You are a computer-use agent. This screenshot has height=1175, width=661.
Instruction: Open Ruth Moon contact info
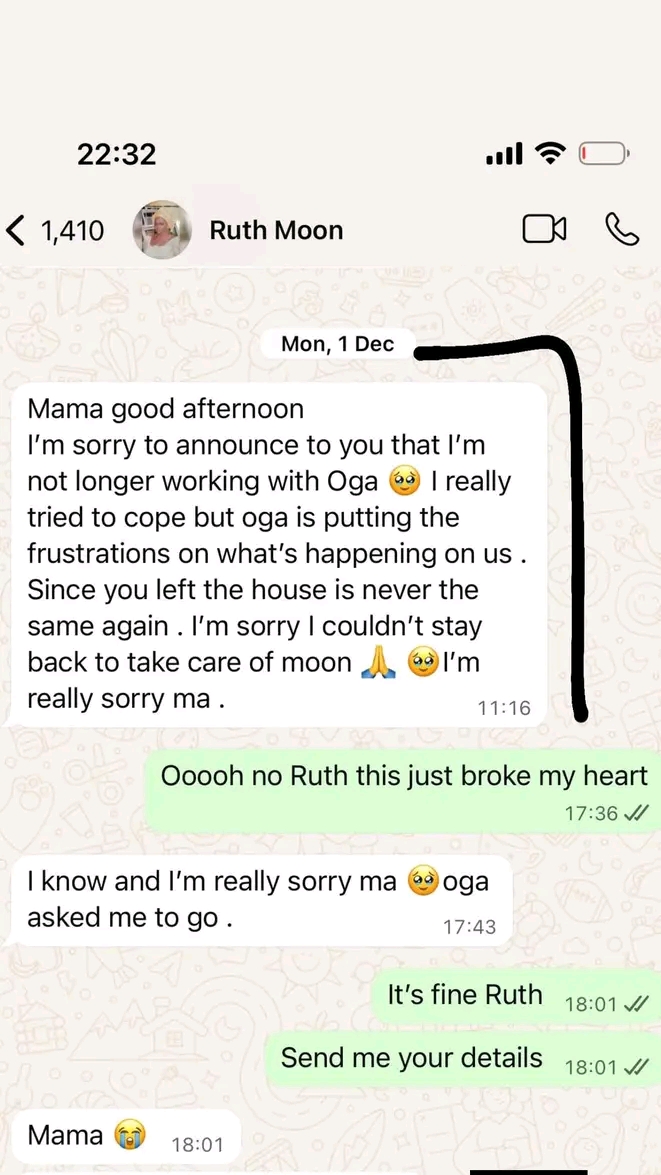(276, 230)
